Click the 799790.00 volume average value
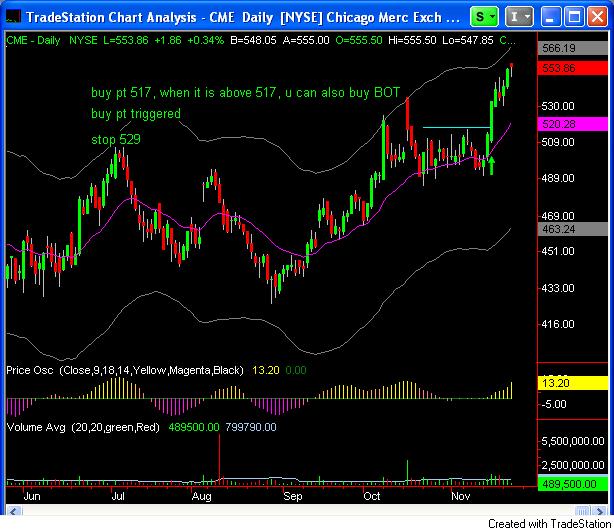The width and height of the screenshot is (614, 530). click(251, 427)
